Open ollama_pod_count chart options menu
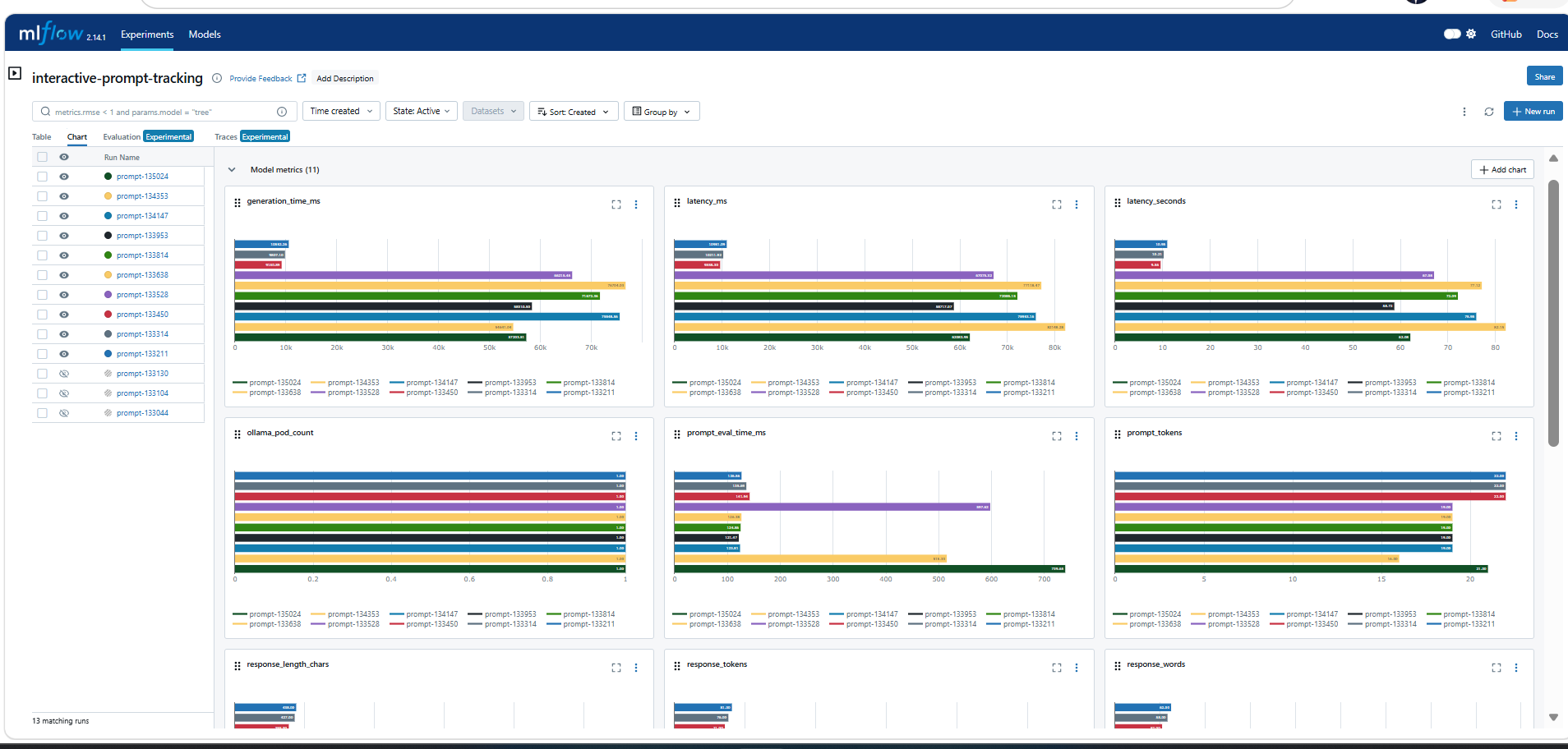 pos(636,436)
